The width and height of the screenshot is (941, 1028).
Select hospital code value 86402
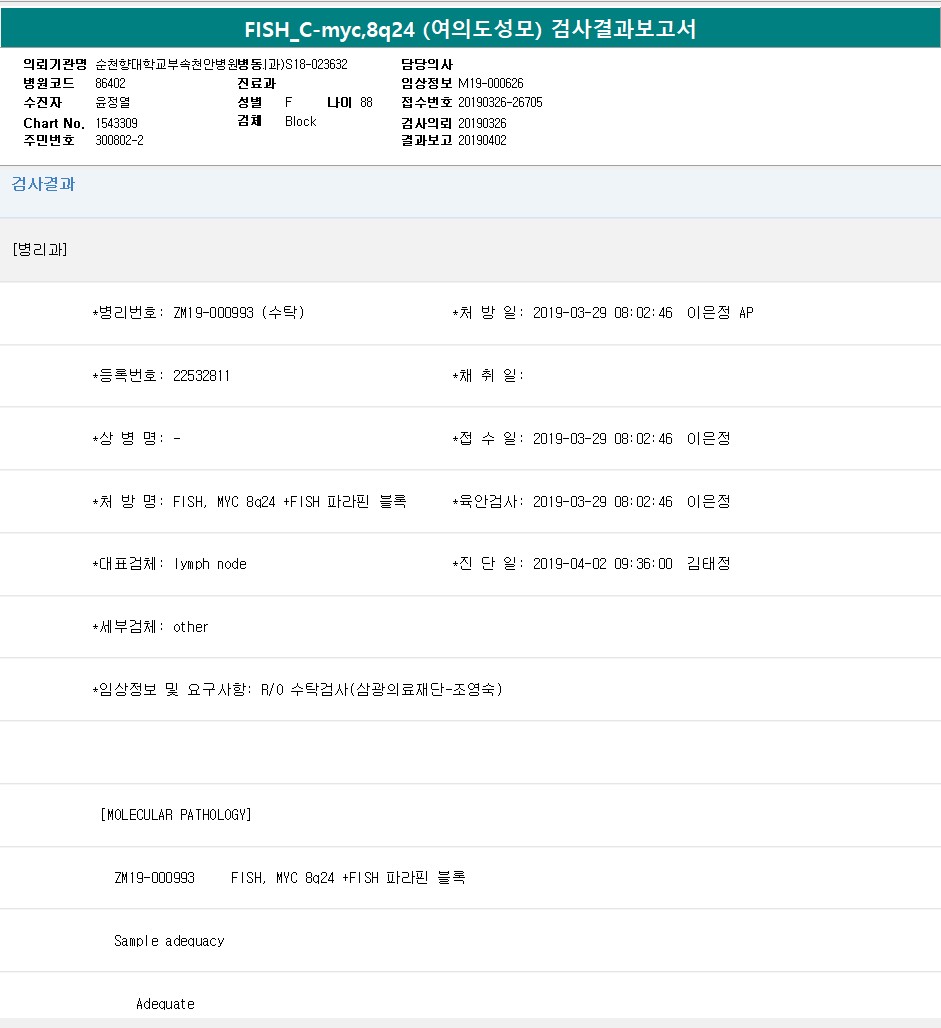point(110,83)
